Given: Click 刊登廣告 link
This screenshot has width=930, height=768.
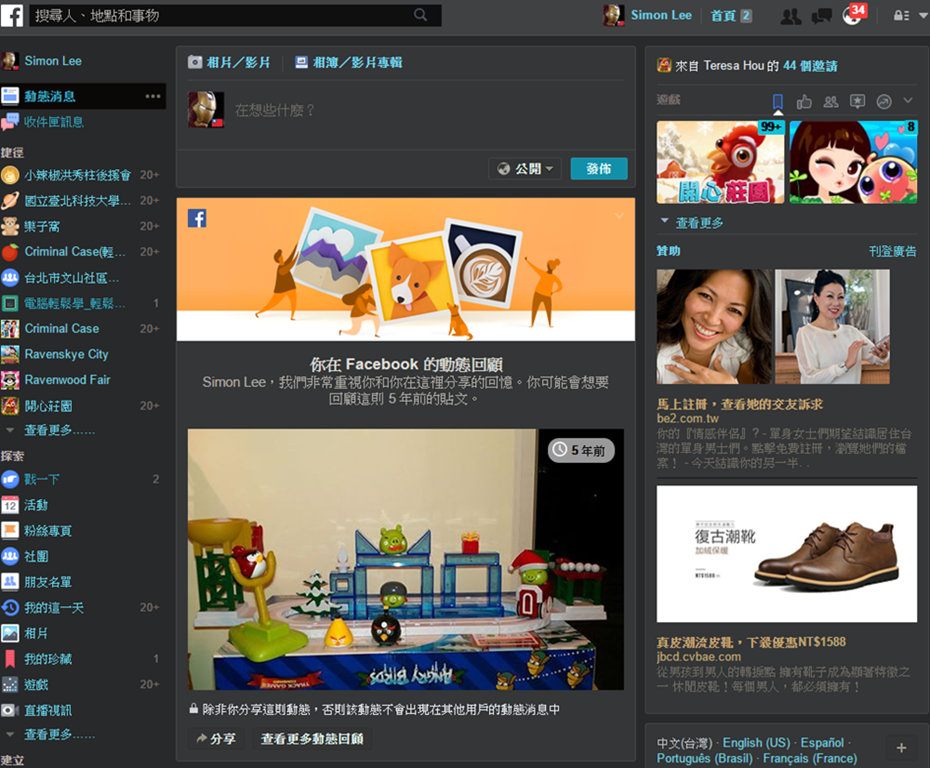Looking at the screenshot, I should 892,251.
